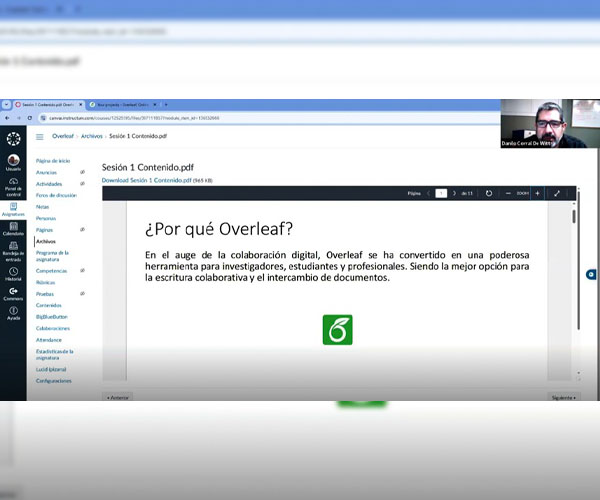Open Estadísticas de la asignatura link
This screenshot has width=600, height=500.
pyautogui.click(x=55, y=354)
